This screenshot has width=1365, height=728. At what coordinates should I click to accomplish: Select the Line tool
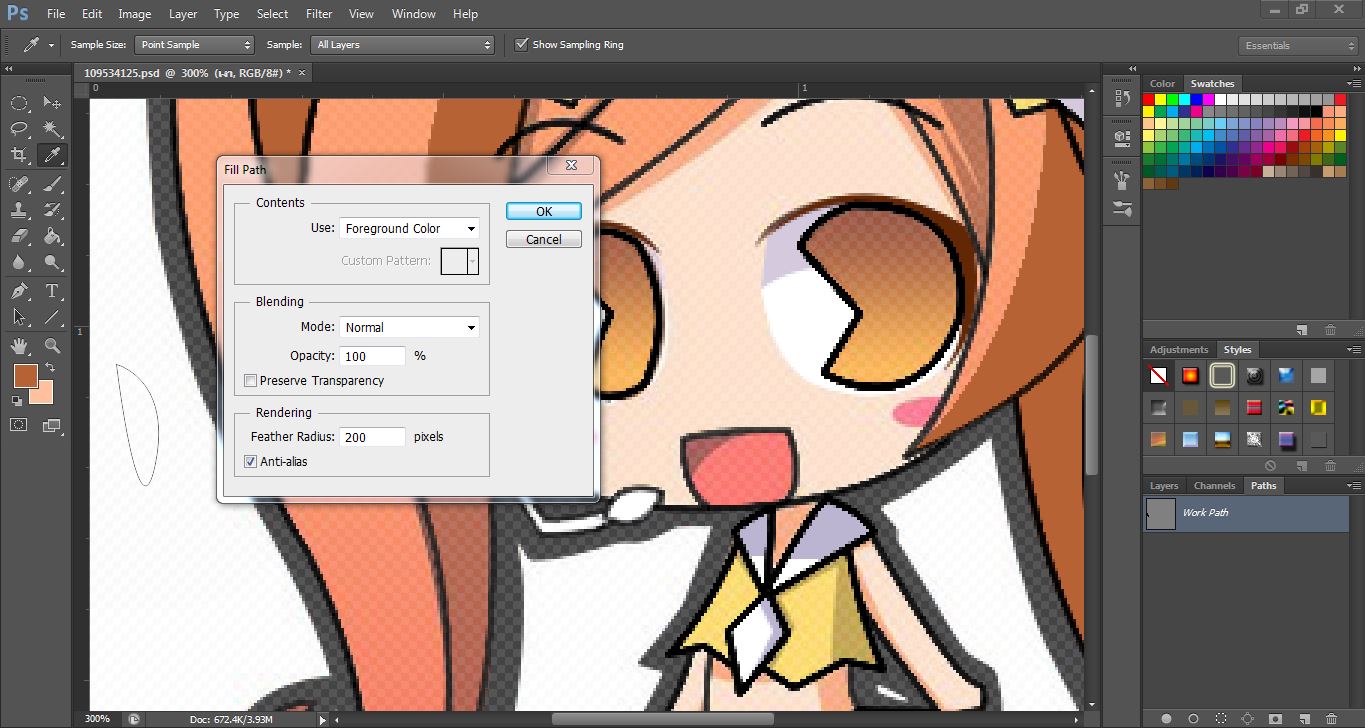coord(52,317)
